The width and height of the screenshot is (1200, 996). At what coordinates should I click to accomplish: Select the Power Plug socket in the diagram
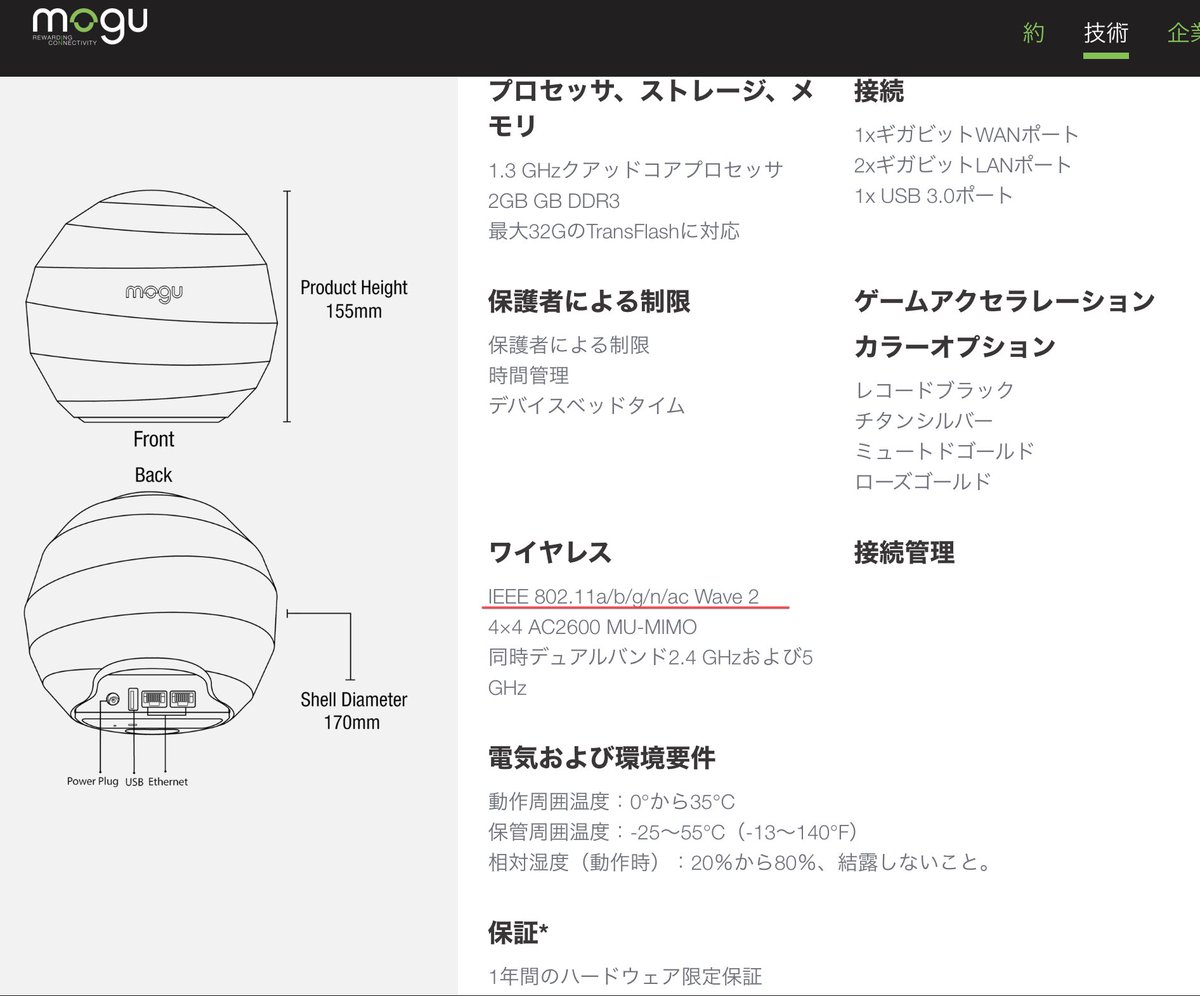112,699
